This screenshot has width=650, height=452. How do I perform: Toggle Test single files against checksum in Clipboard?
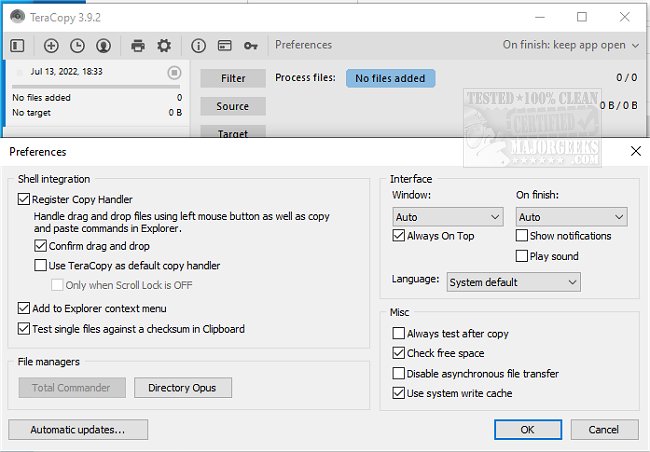(x=24, y=329)
